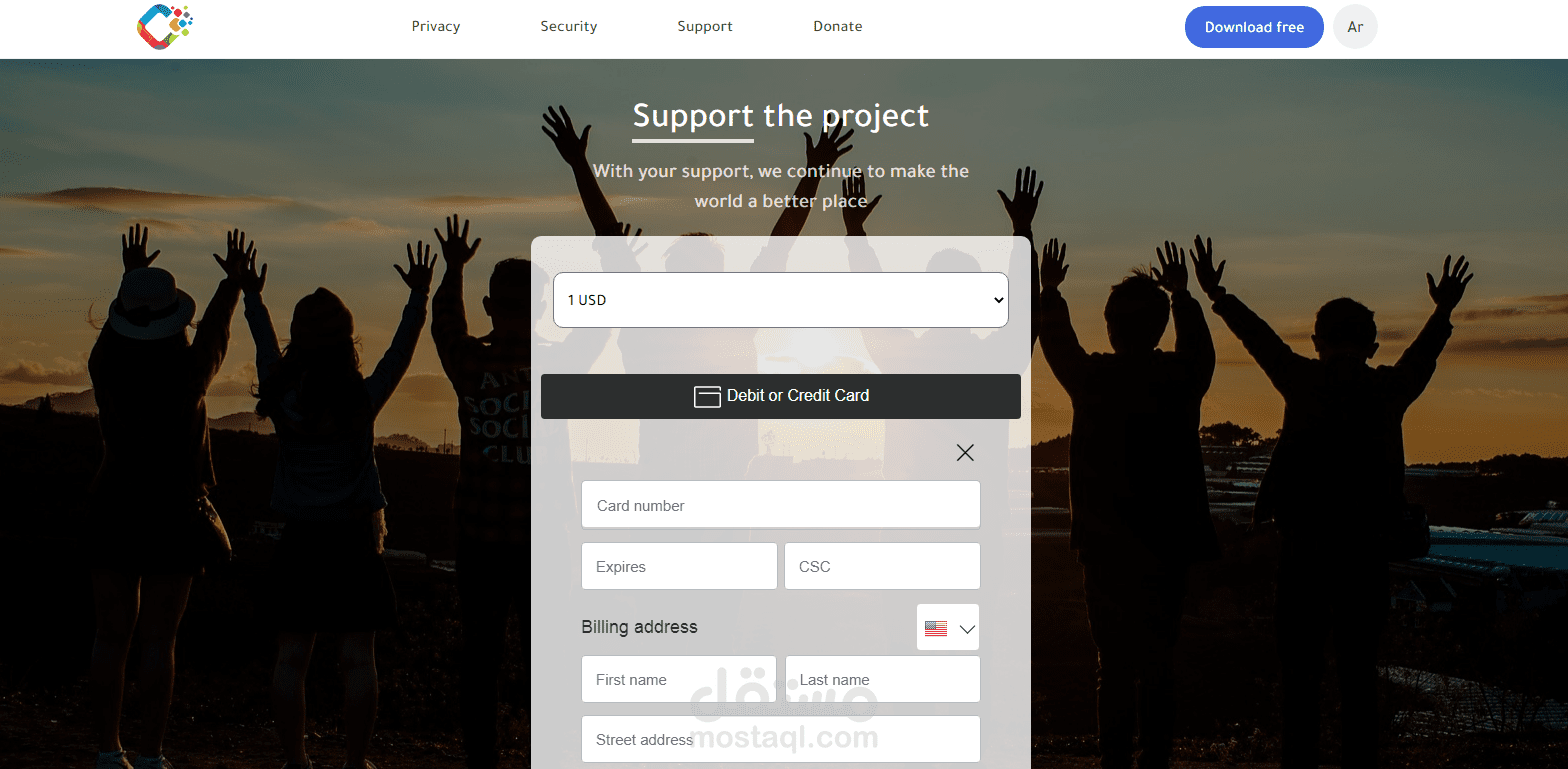The image size is (1568, 769).
Task: Switch language with the Ar button
Action: 1355,27
